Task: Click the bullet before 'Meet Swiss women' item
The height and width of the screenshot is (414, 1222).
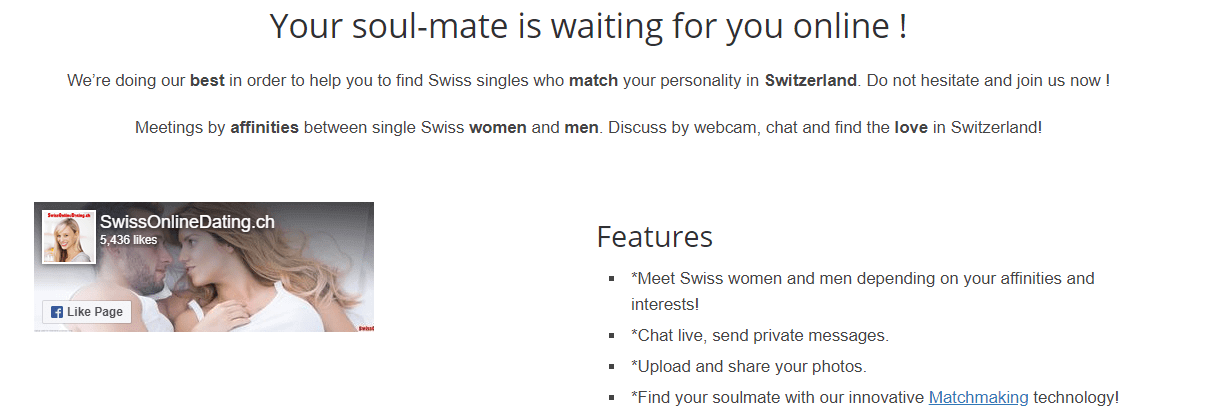Action: pos(611,279)
